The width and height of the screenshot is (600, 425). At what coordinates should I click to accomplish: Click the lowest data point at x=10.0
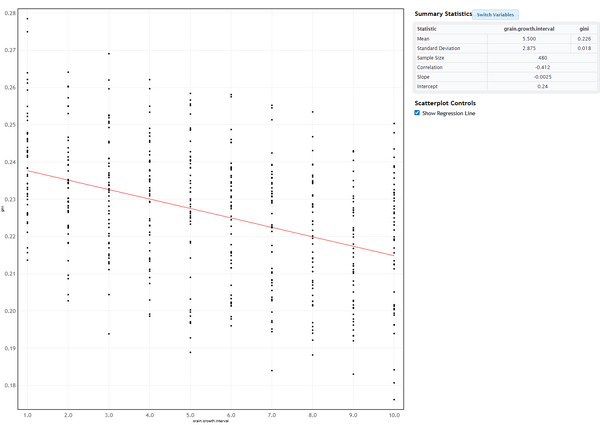(393, 400)
